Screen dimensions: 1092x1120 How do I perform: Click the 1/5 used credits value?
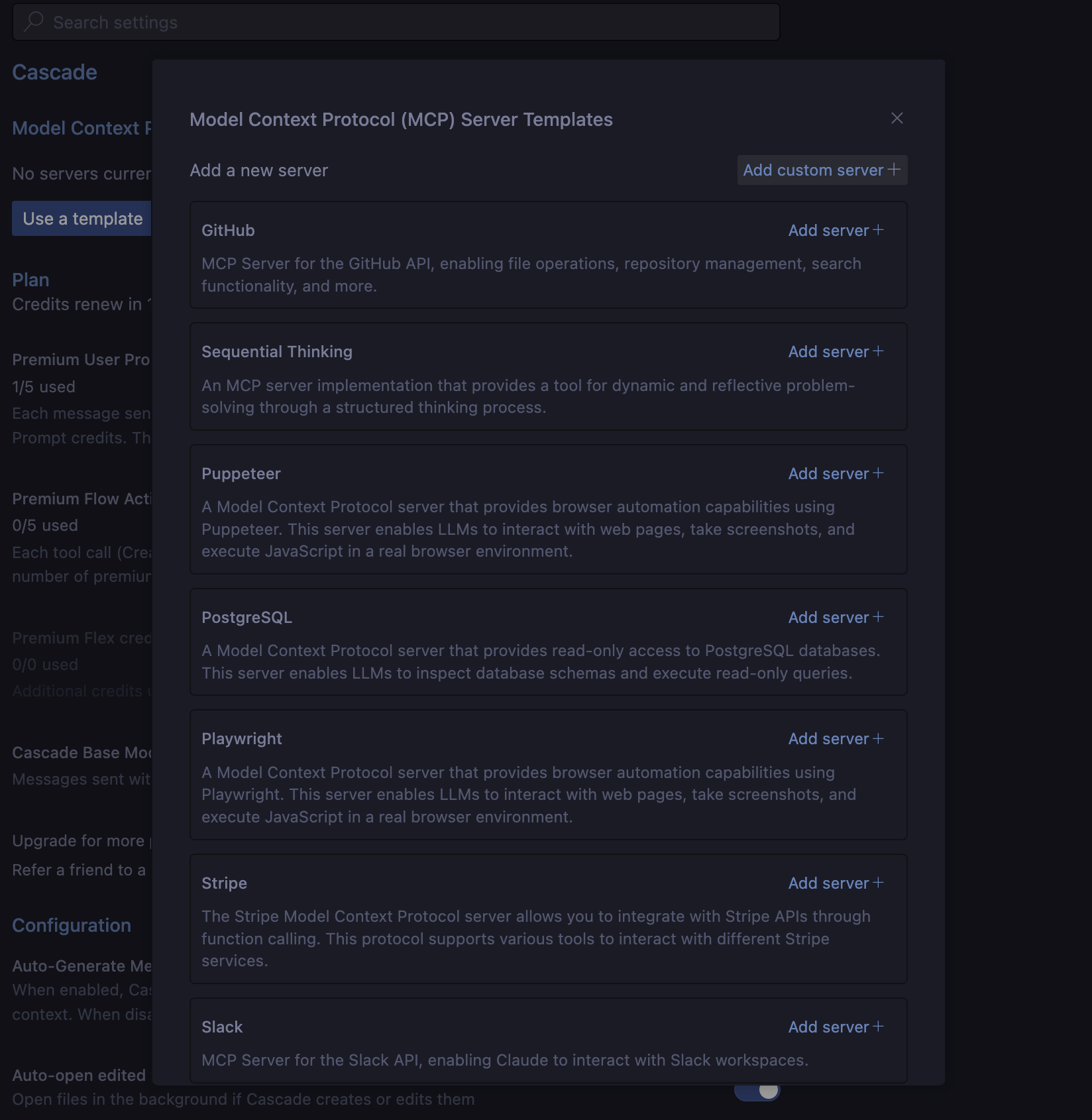(x=44, y=387)
